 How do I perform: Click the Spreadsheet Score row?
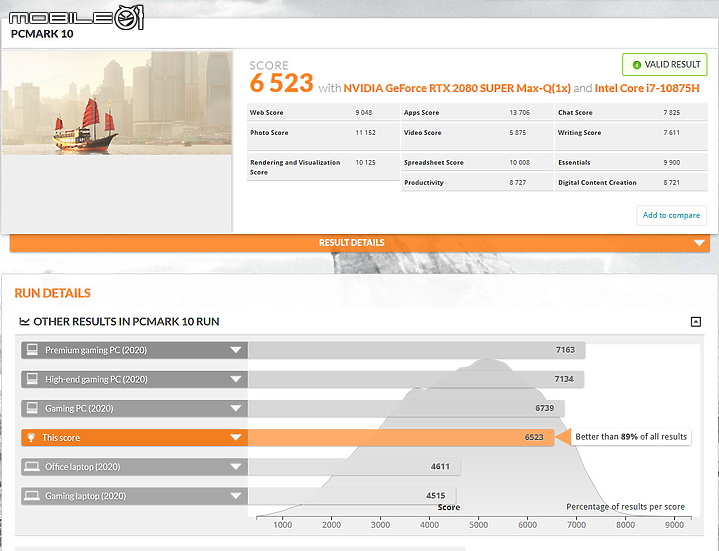(477, 162)
